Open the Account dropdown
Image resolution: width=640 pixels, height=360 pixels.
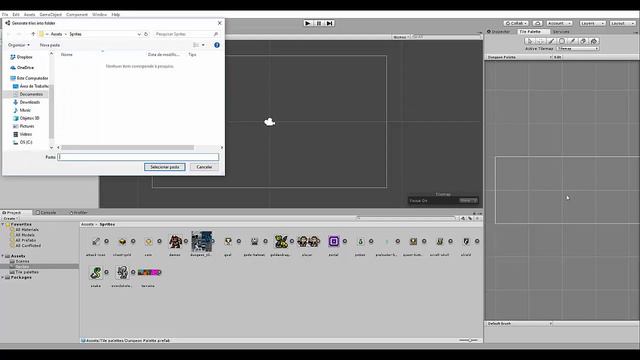(559, 23)
